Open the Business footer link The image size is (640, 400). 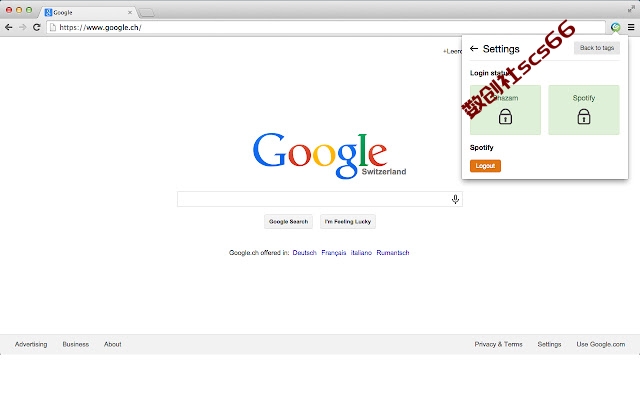pos(76,344)
